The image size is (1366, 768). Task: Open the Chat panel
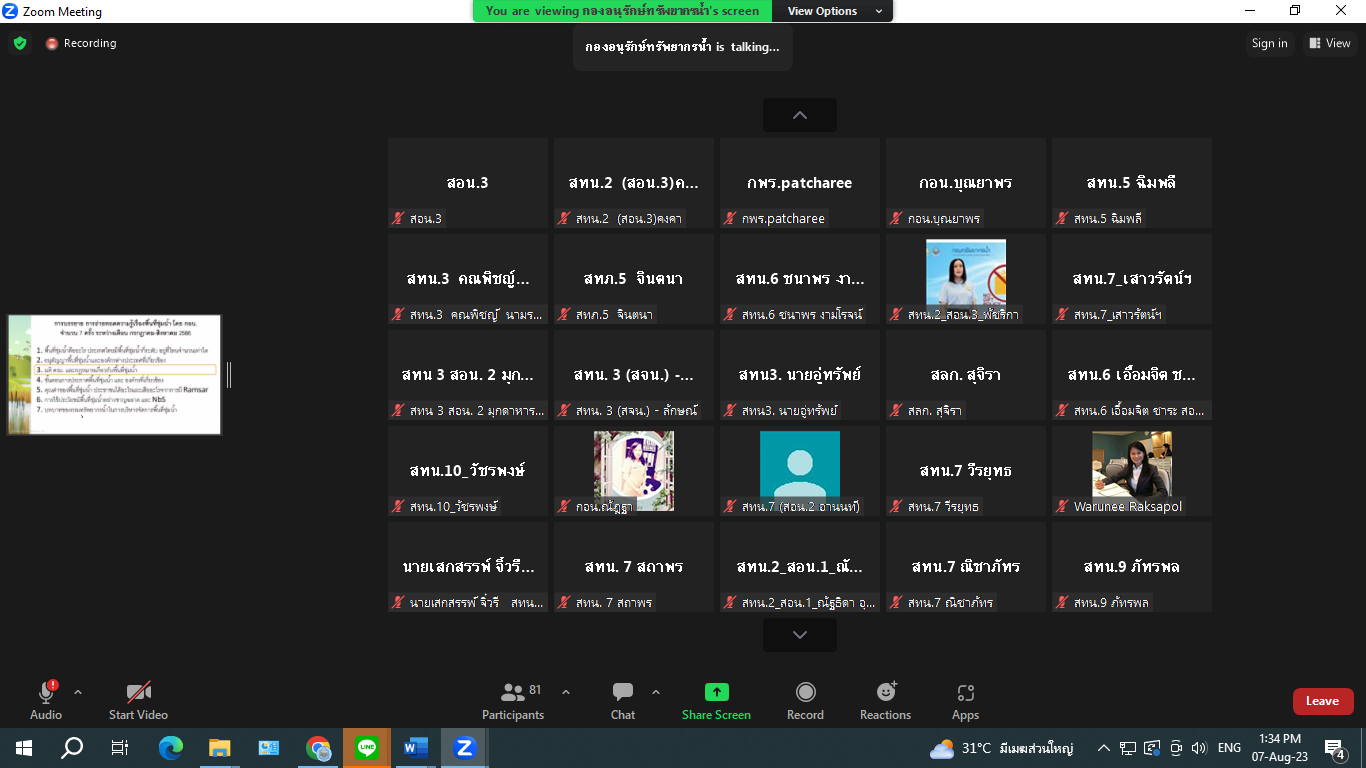[x=623, y=701]
